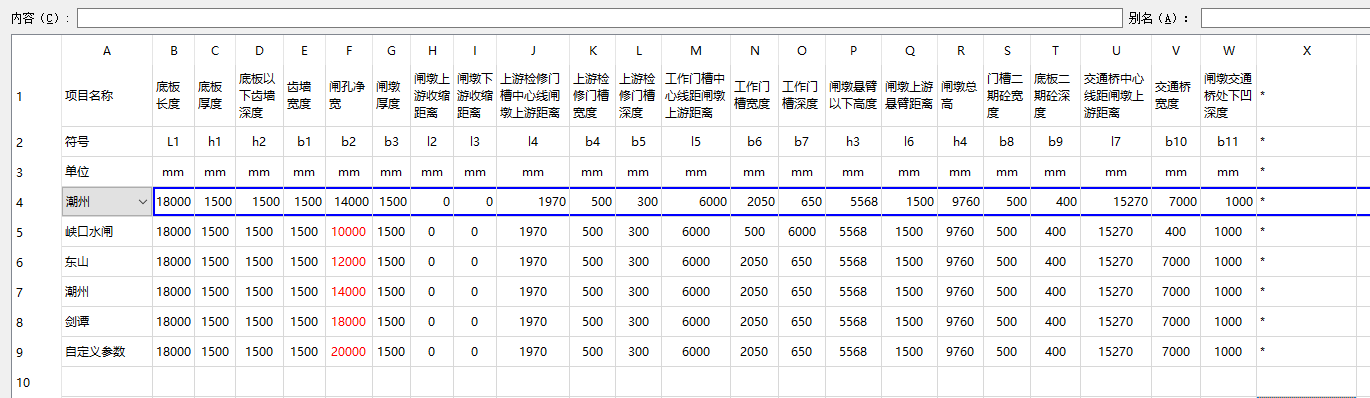Click the 1970 cell in the 自定义参数 row
Screen dimensions: 1370x398
[533, 352]
